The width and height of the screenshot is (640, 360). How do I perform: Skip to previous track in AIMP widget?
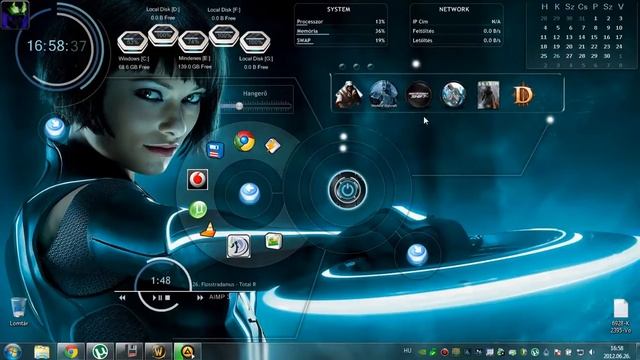tap(122, 298)
